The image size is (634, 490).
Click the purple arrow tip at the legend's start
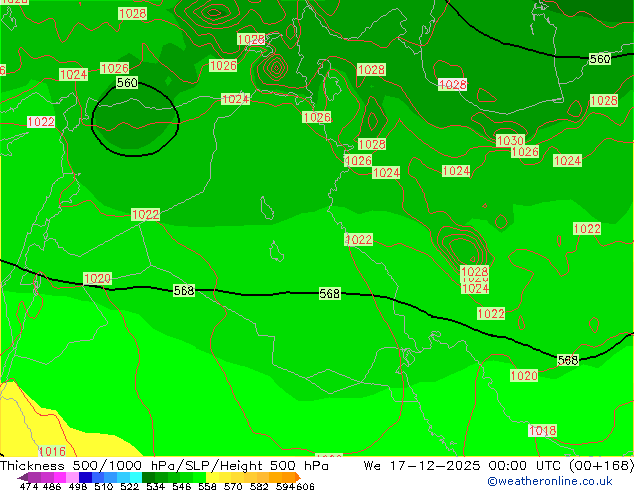coord(22,478)
